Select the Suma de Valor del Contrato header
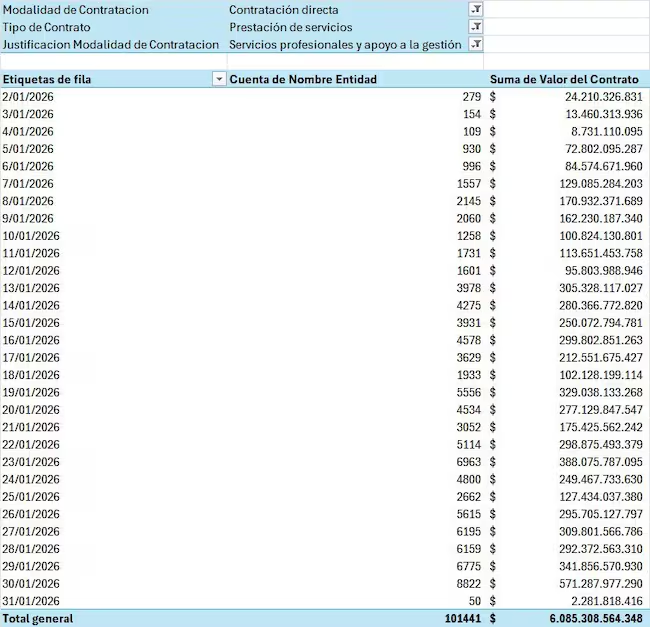650x627 pixels. tap(562, 79)
